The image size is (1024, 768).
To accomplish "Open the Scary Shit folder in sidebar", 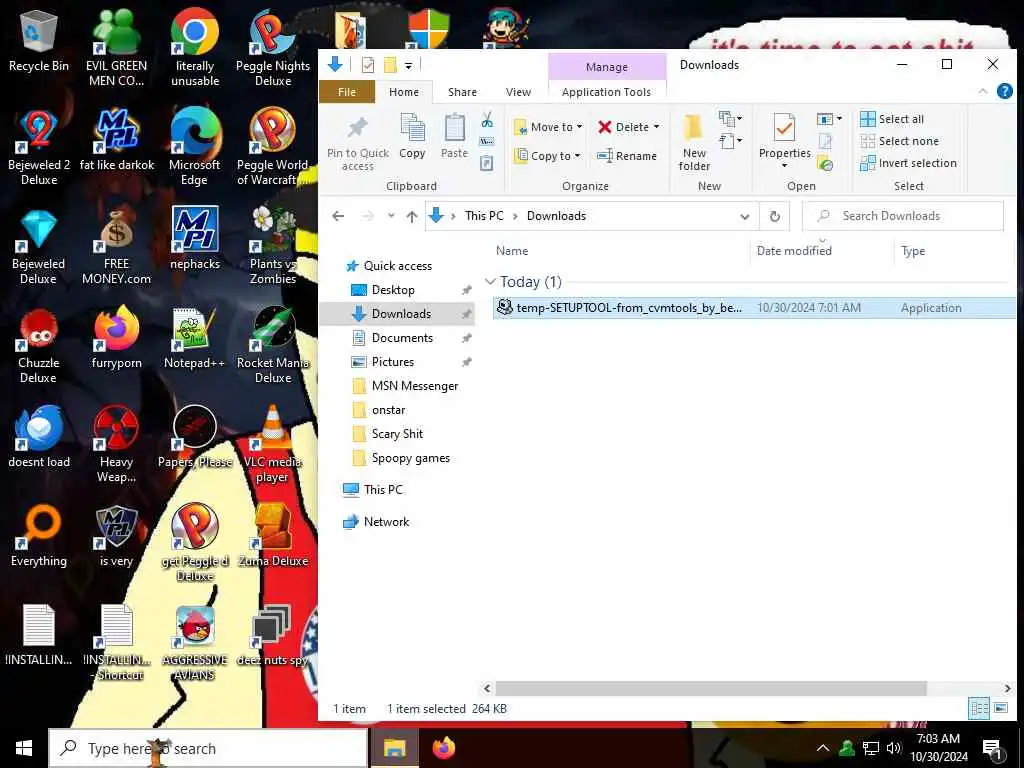I will (397, 434).
